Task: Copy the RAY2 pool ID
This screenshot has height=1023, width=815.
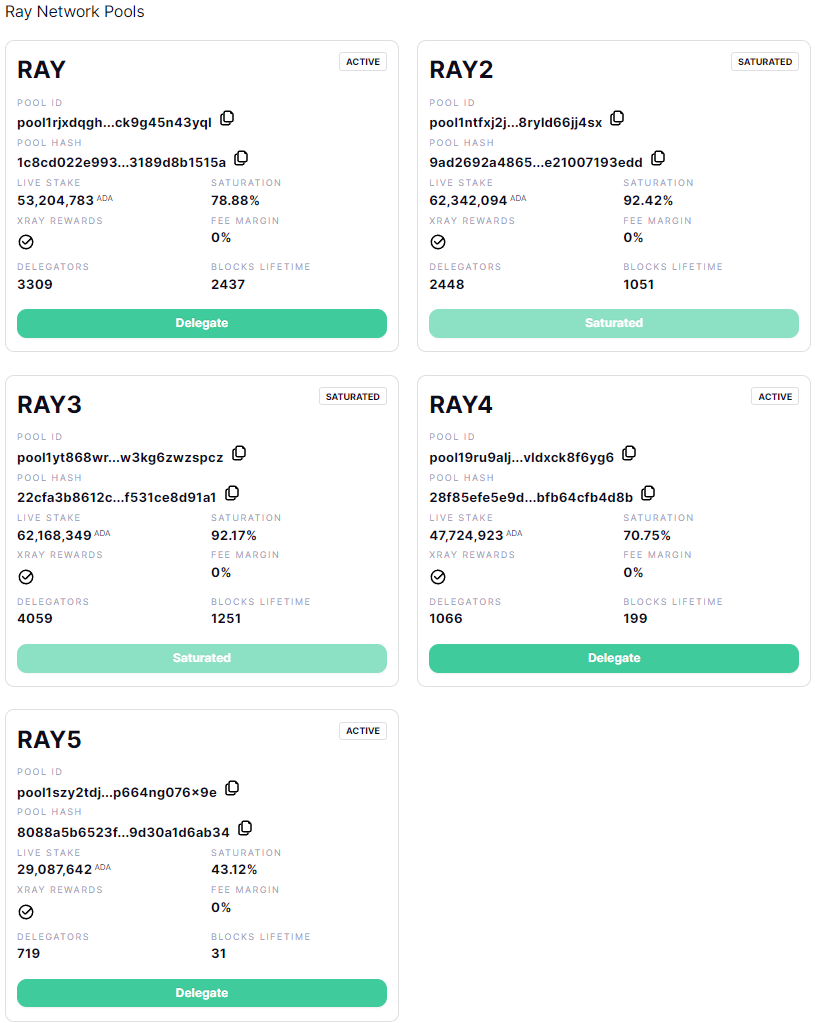Action: pos(617,119)
